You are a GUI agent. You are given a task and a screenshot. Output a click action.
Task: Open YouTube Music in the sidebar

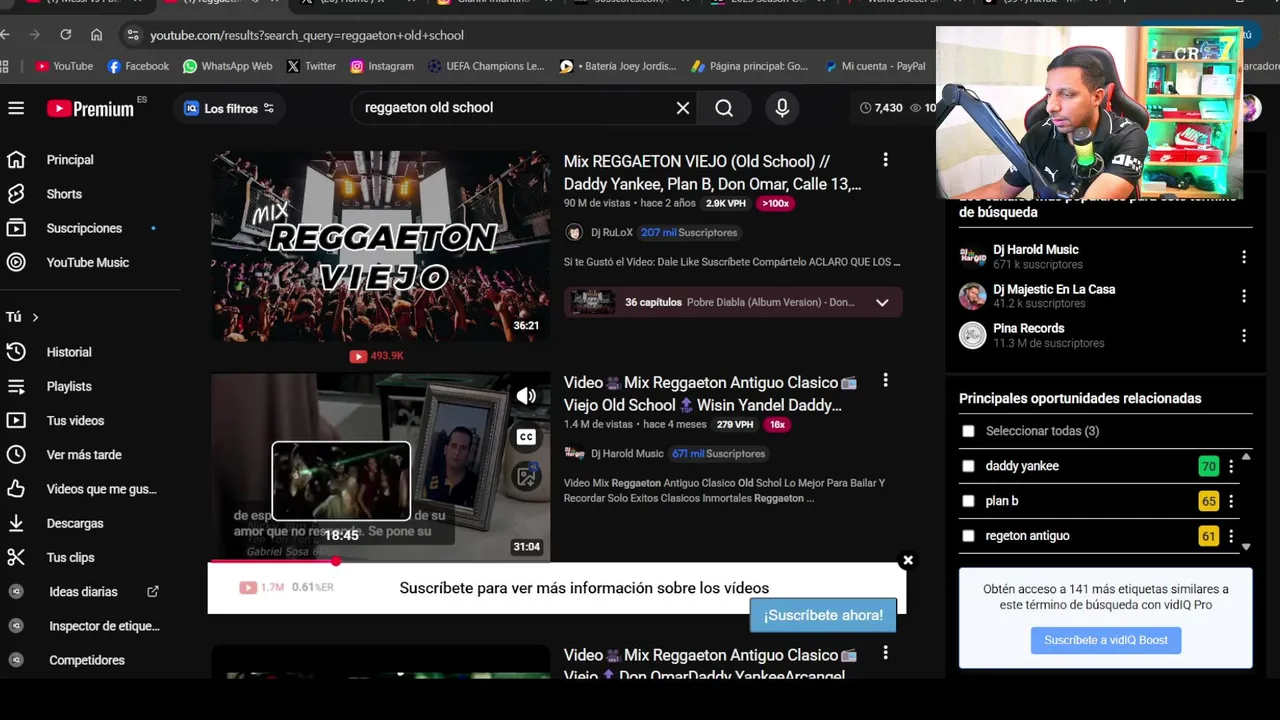tap(88, 262)
